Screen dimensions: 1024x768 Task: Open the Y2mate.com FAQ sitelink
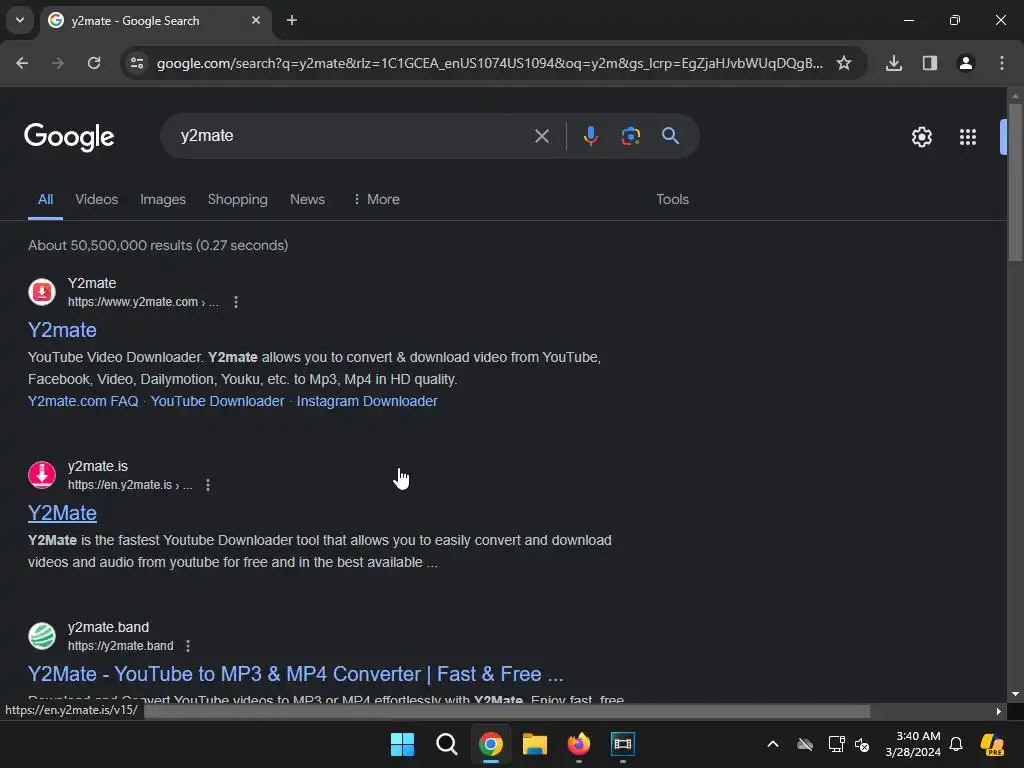pos(83,402)
